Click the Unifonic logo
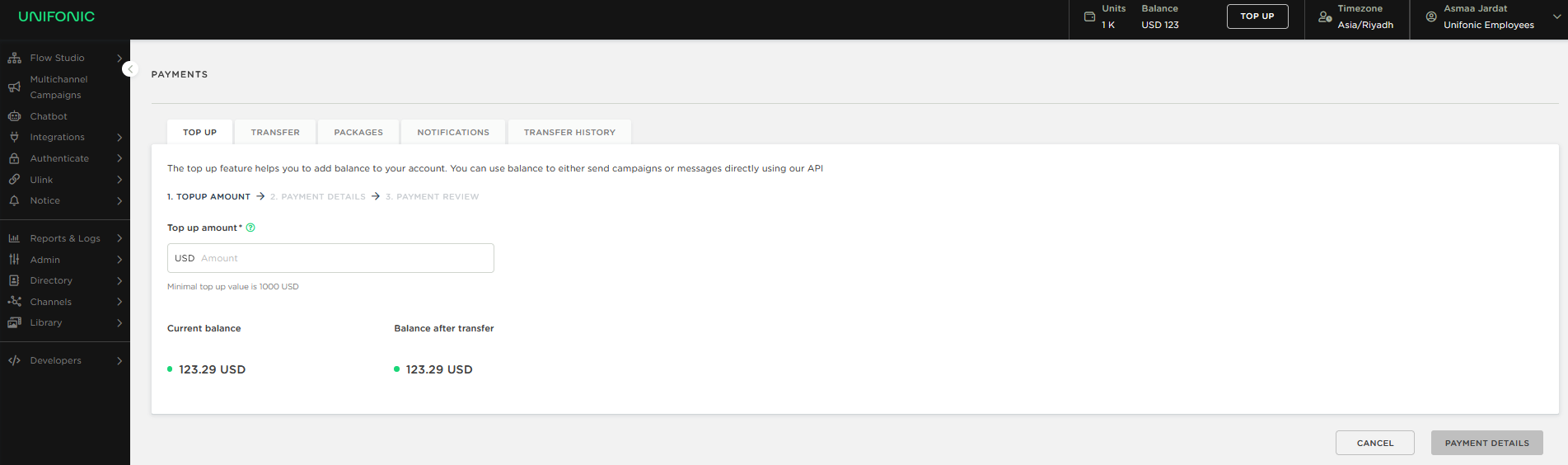Image resolution: width=1568 pixels, height=465 pixels. 57,16
